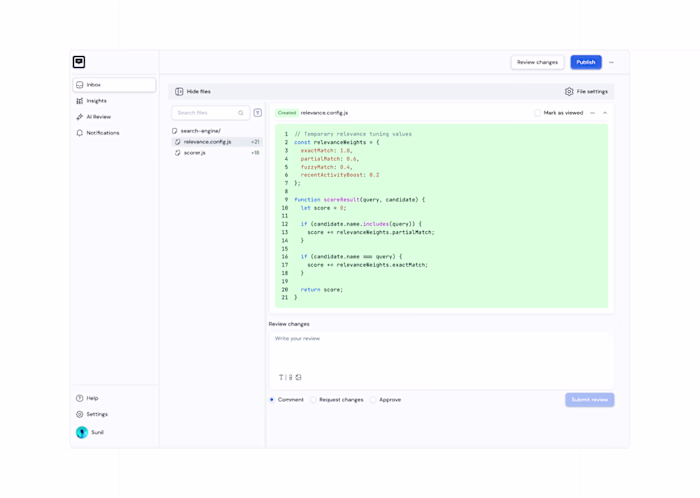
Task: Click the AI Review sparkle icon
Action: coord(79,117)
